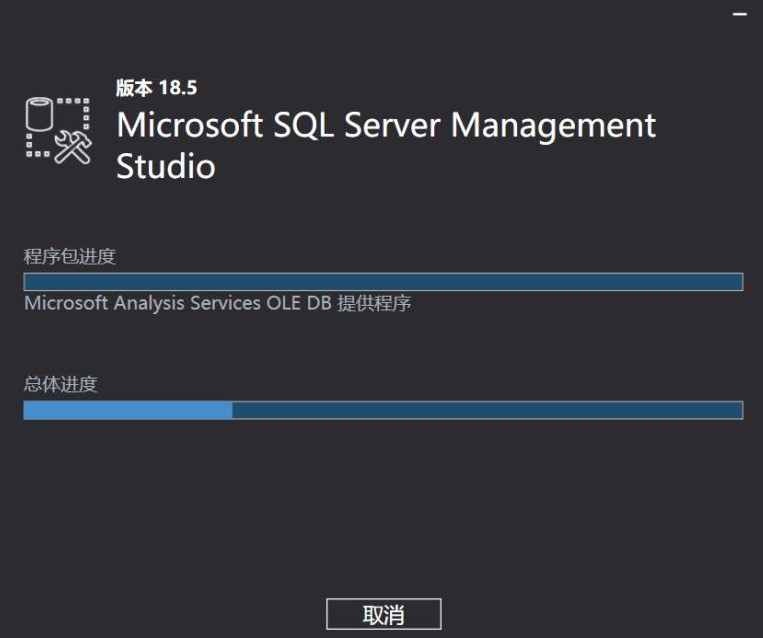The width and height of the screenshot is (763, 638).
Task: Click the dark unfilled part of overall progress
Action: [487, 410]
